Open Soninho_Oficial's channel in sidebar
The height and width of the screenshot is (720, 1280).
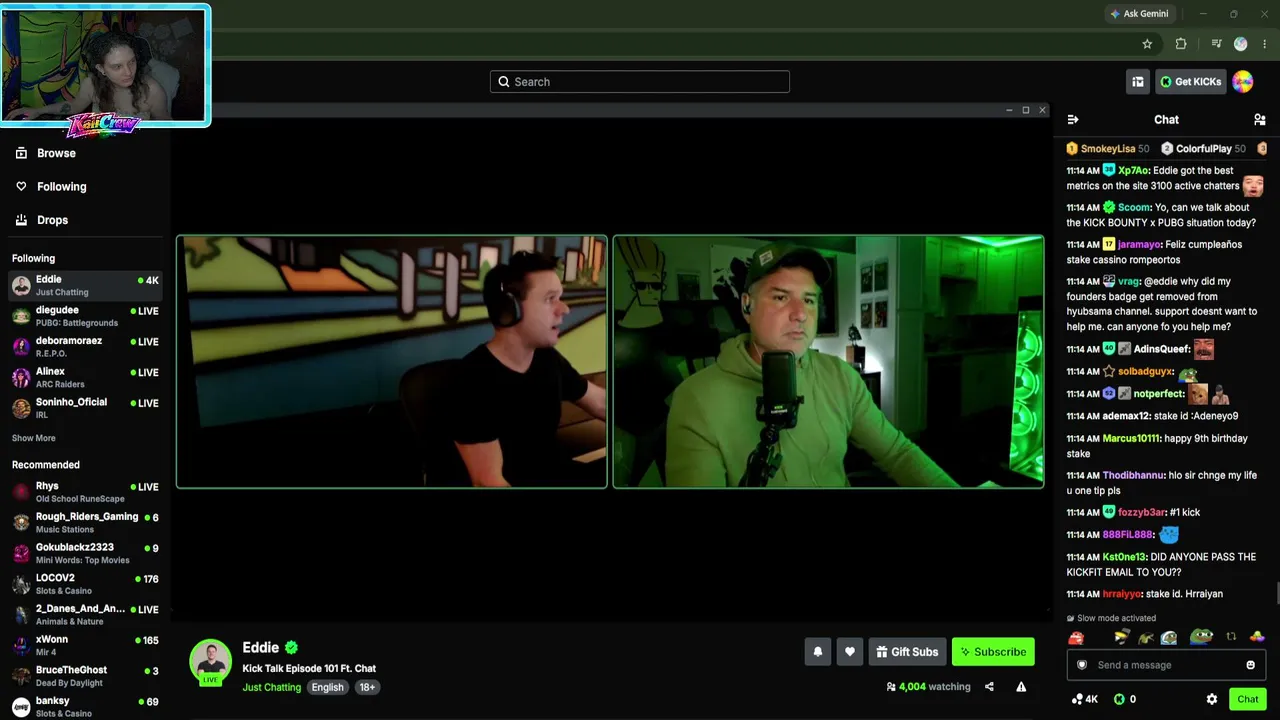coord(85,408)
